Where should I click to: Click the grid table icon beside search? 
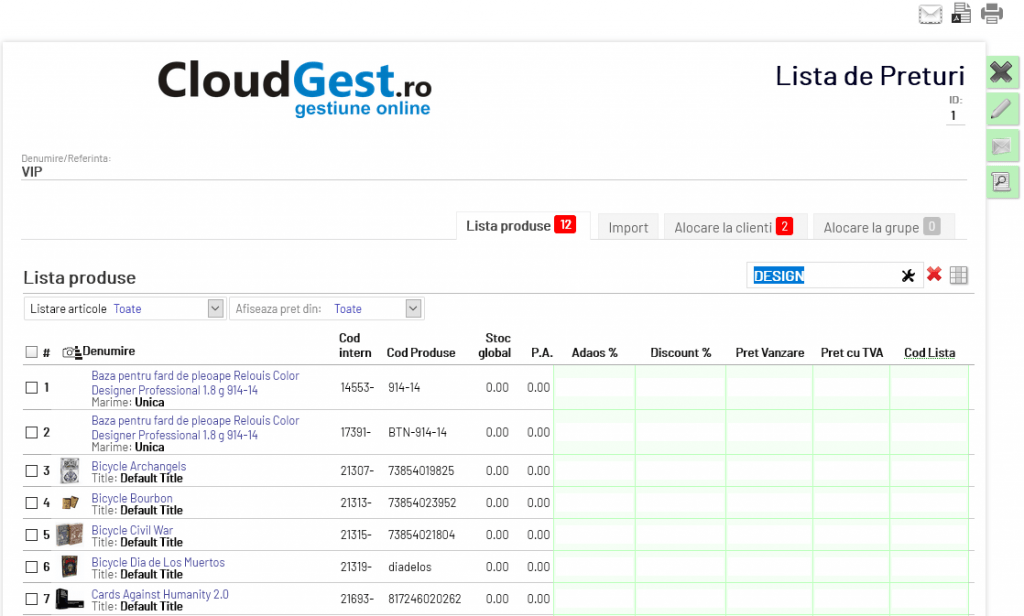coord(959,276)
